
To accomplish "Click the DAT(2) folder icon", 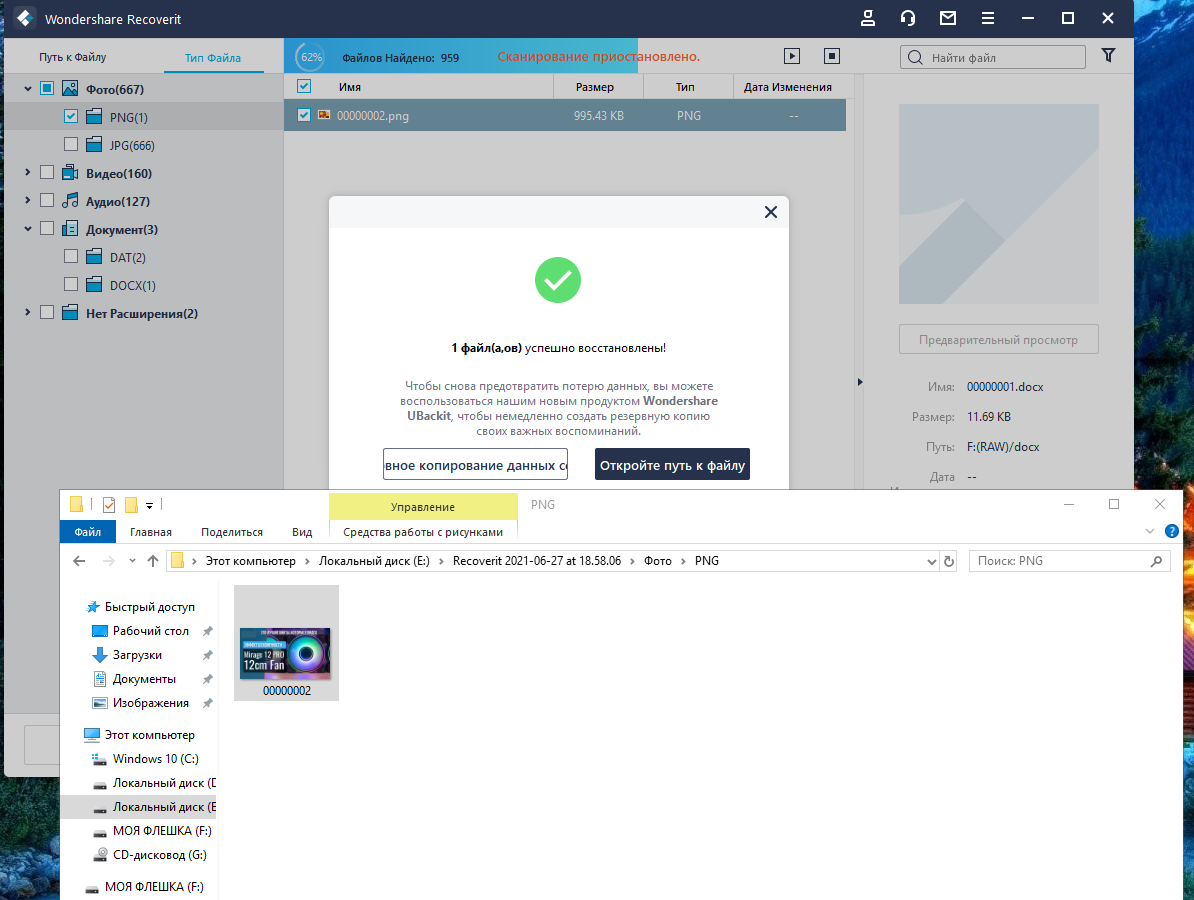I will point(94,257).
